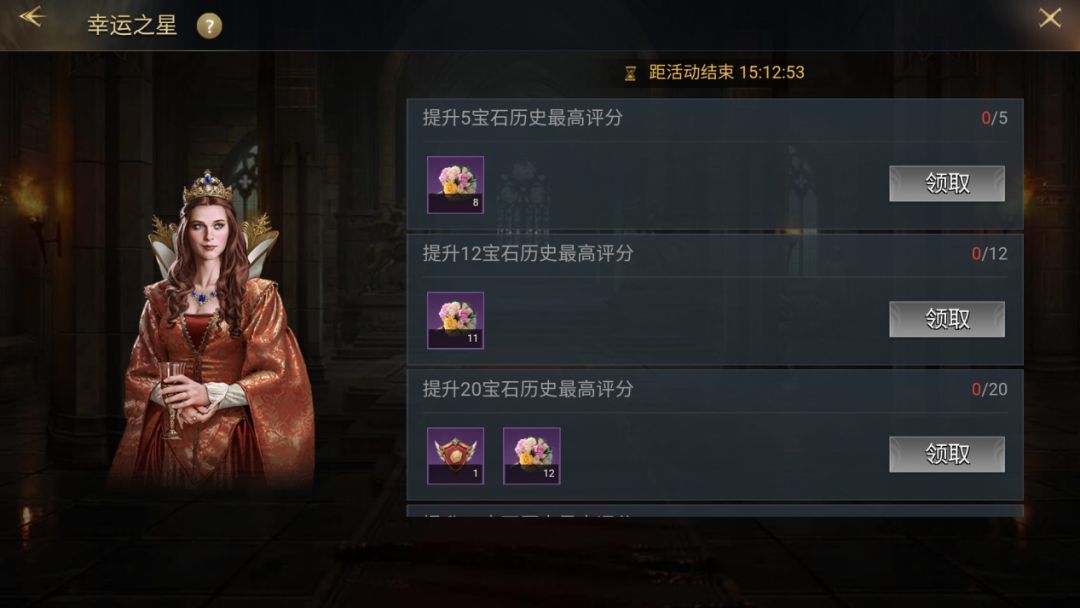
Task: Click the hourglass countdown timer icon
Action: (630, 73)
